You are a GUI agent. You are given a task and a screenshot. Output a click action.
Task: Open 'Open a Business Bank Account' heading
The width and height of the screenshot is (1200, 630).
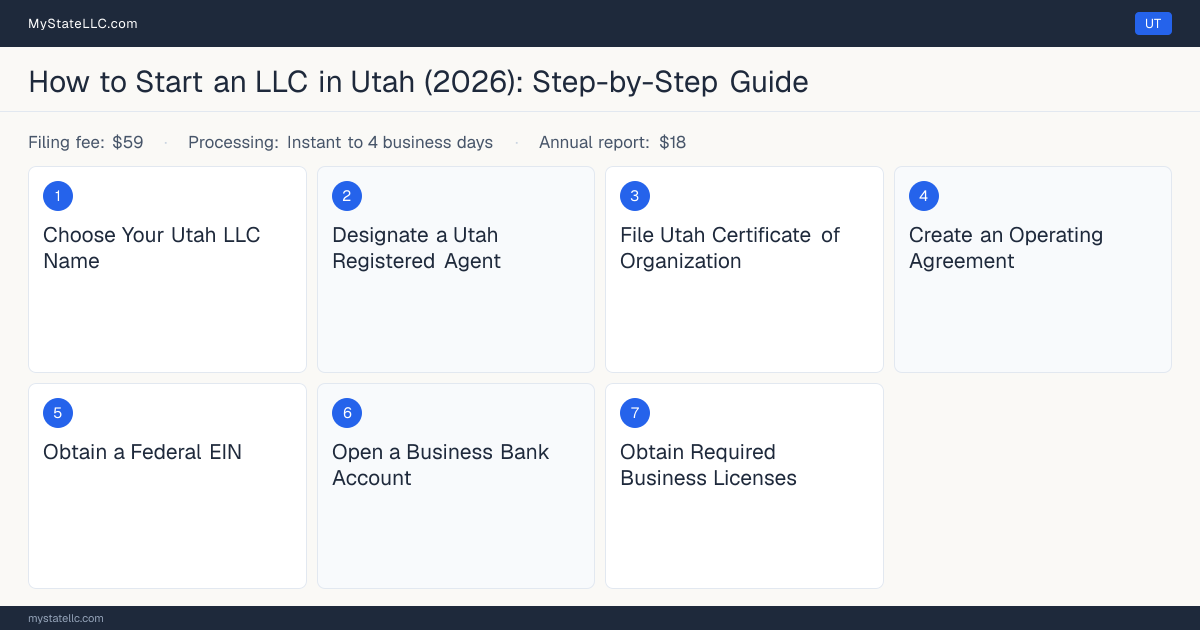click(440, 465)
